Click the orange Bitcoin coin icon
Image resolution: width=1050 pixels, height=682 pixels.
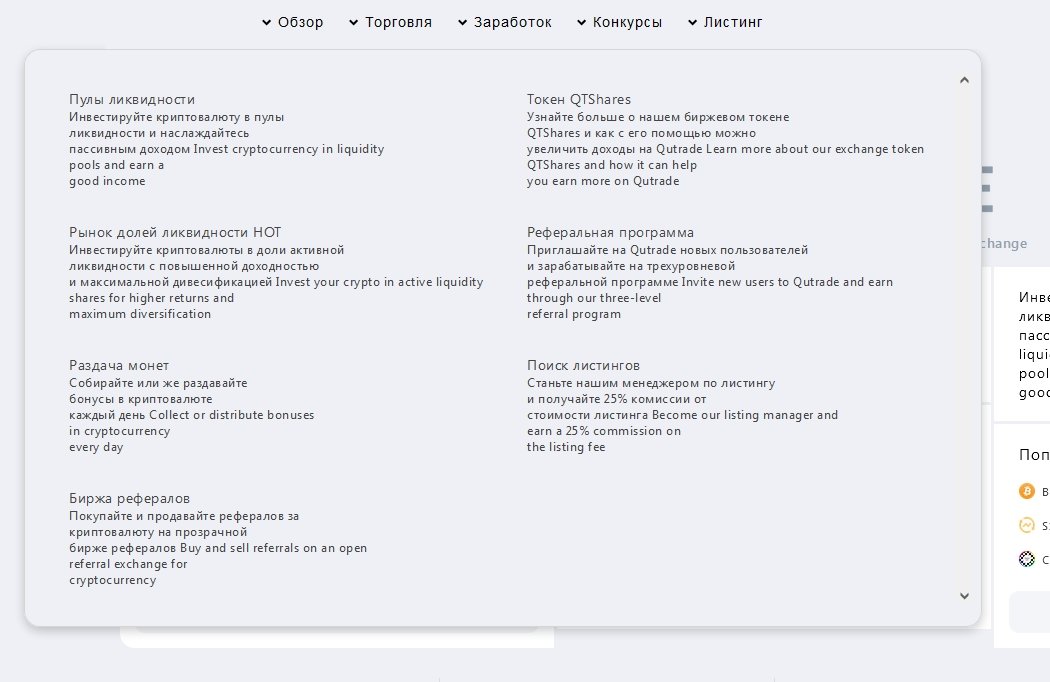click(x=1026, y=491)
